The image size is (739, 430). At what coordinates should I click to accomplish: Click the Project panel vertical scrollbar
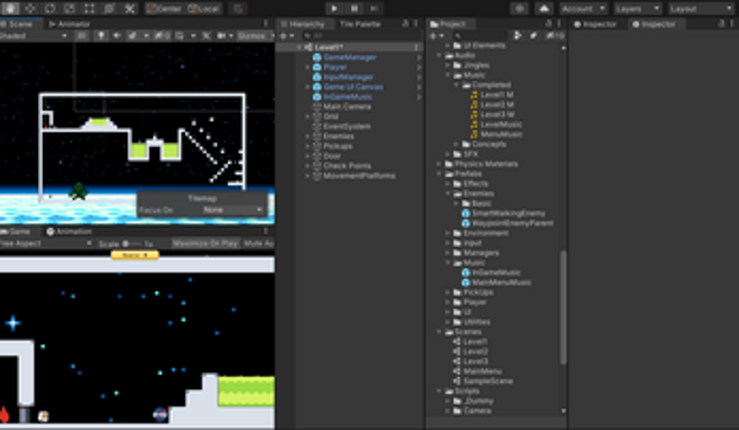click(x=563, y=306)
